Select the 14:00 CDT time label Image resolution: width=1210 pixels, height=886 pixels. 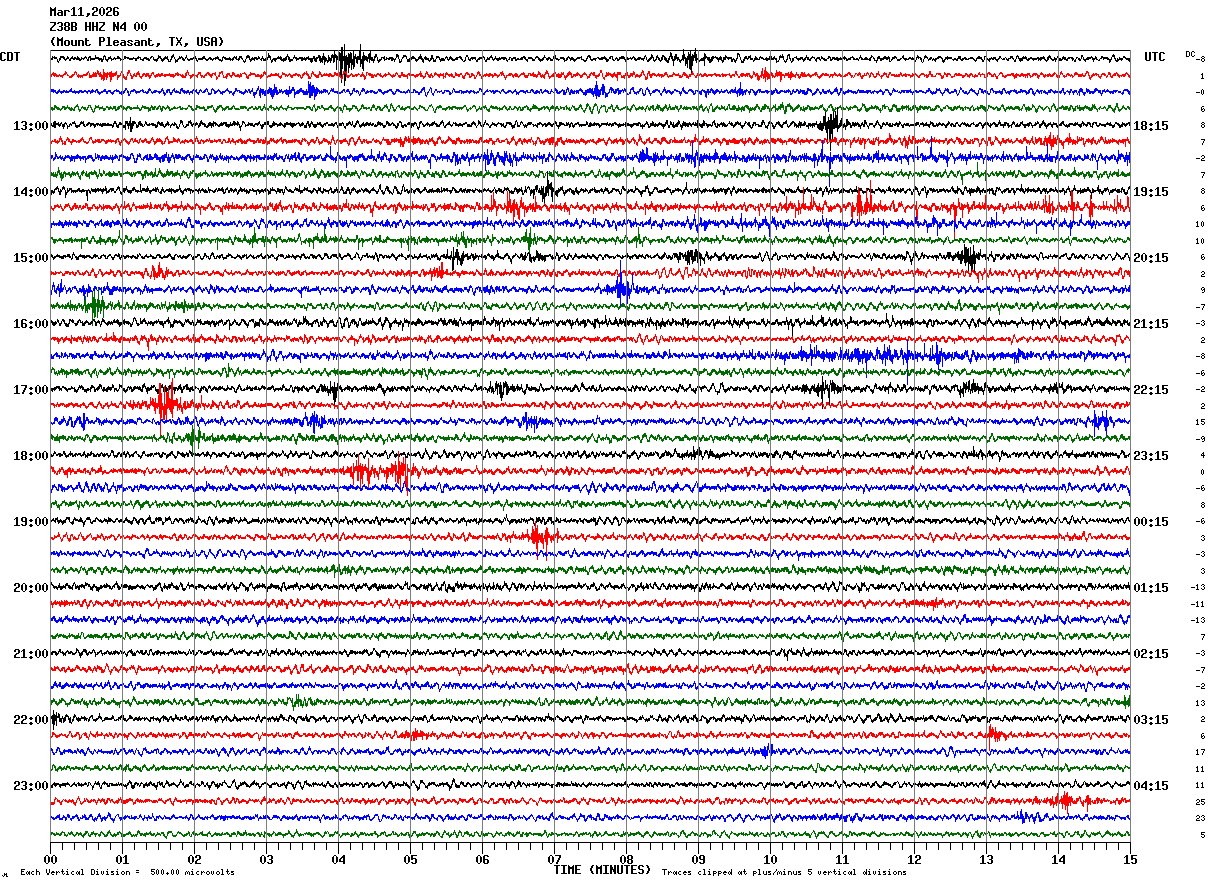click(31, 192)
